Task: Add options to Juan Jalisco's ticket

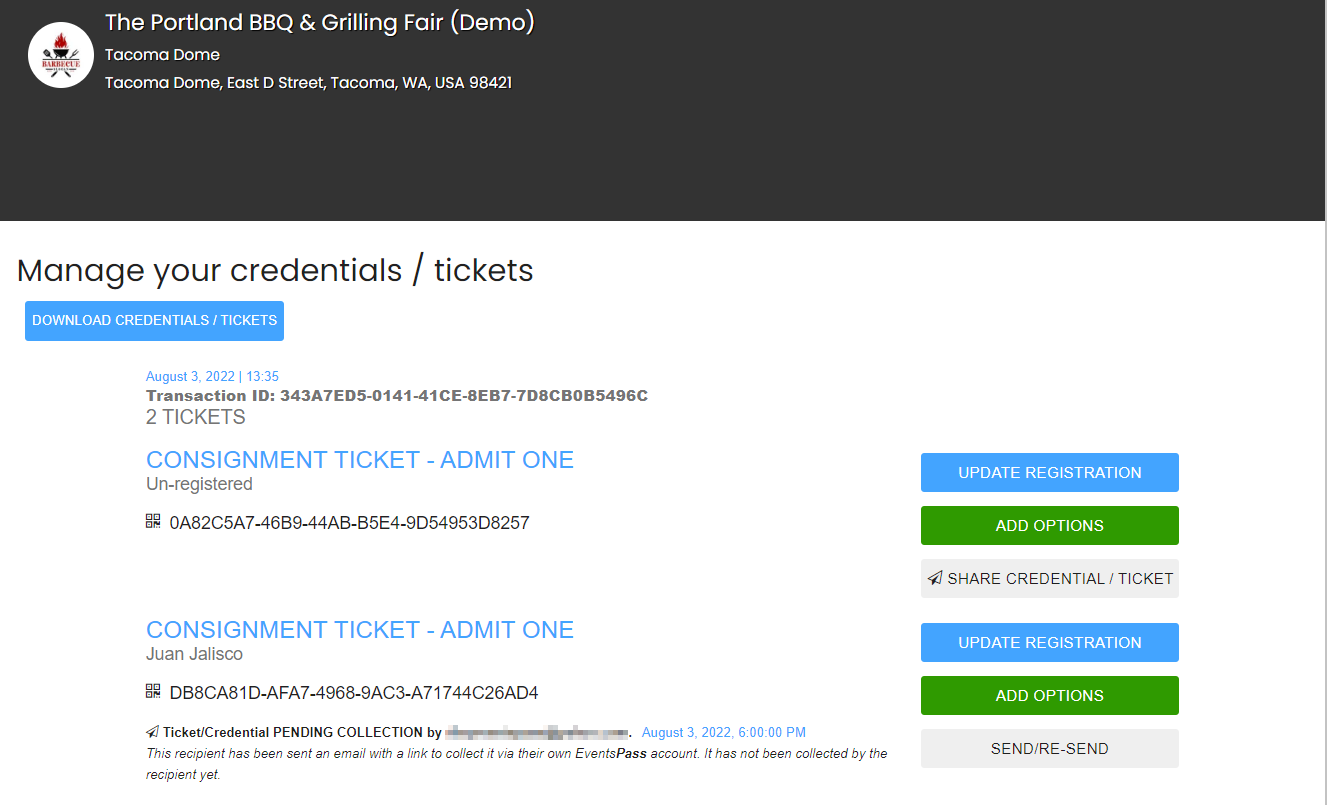Action: pos(1050,696)
